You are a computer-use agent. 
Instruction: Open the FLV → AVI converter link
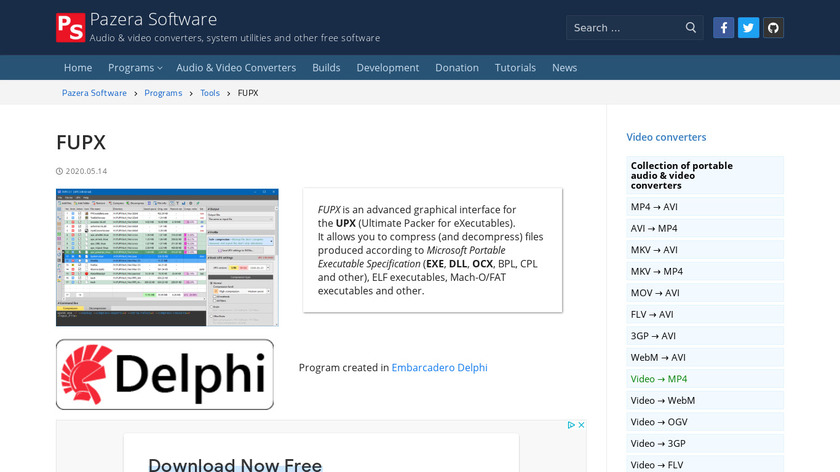(704, 314)
